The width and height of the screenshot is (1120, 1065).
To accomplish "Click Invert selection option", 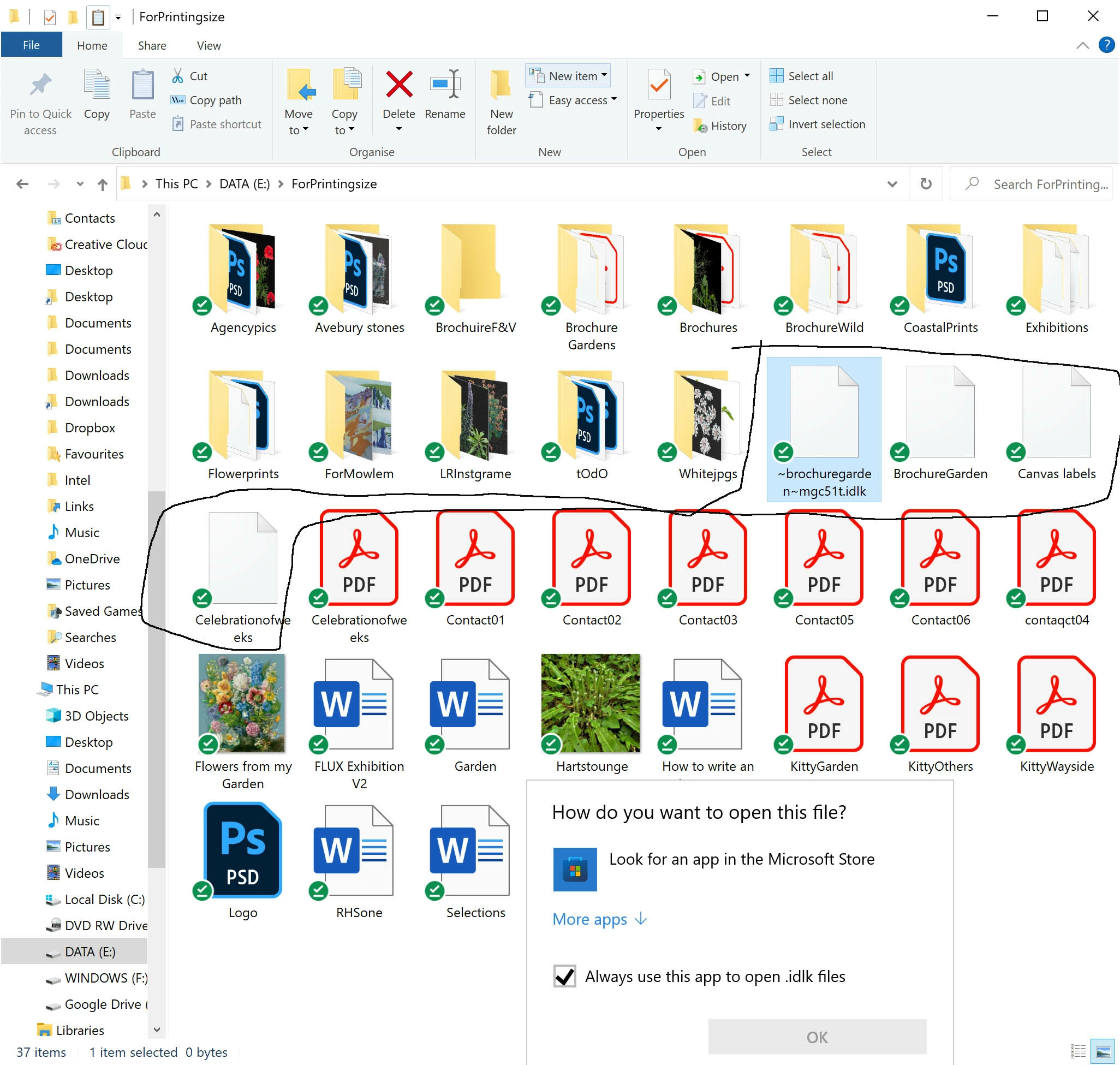I will pyautogui.click(x=818, y=124).
